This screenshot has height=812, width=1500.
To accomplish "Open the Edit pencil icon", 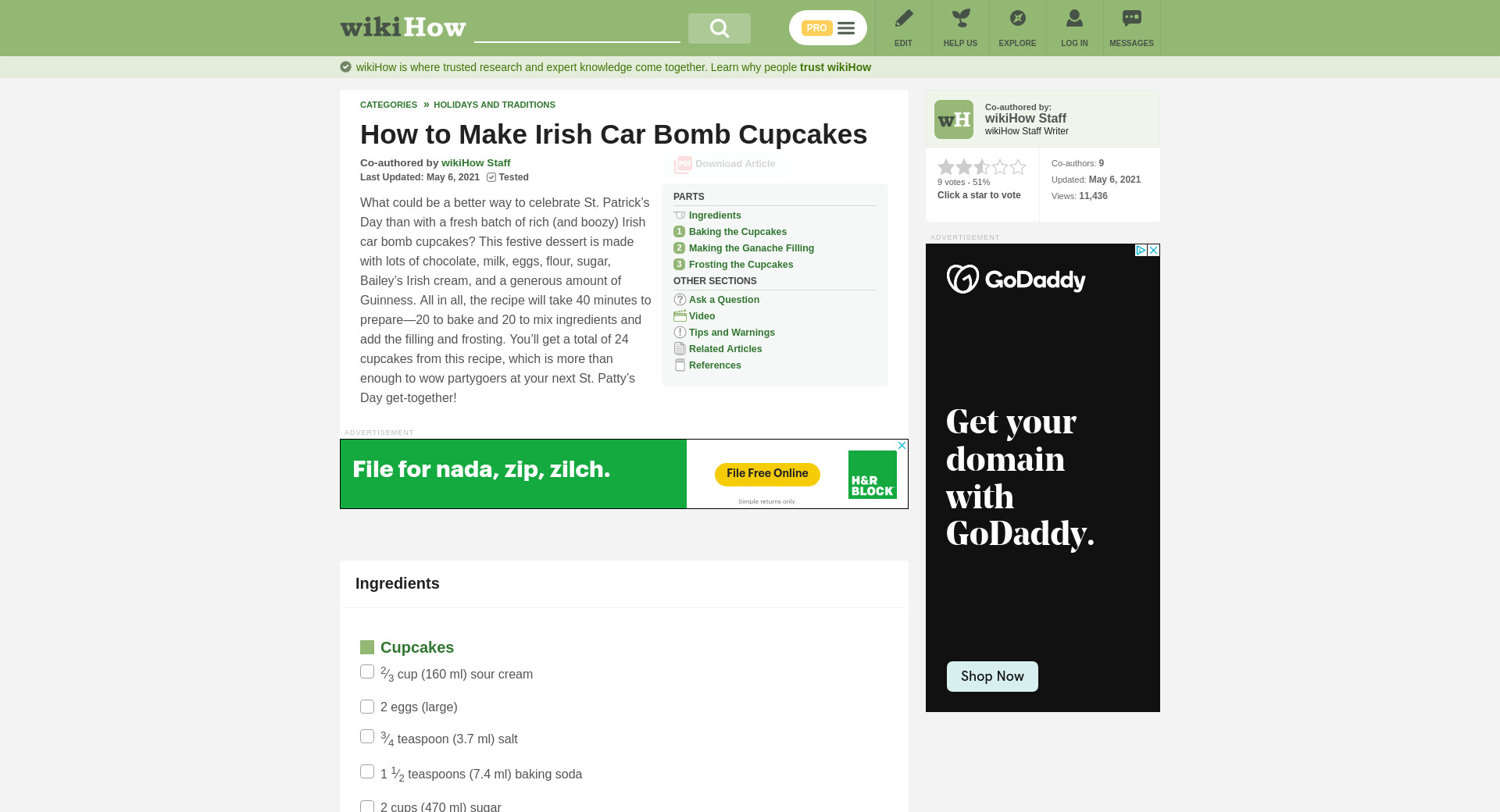I will pos(904,18).
